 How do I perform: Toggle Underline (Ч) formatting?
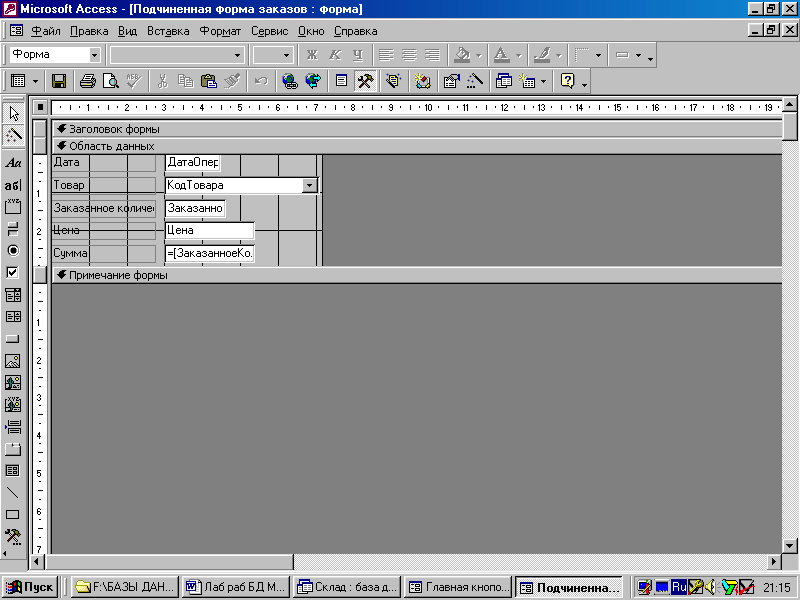(358, 55)
